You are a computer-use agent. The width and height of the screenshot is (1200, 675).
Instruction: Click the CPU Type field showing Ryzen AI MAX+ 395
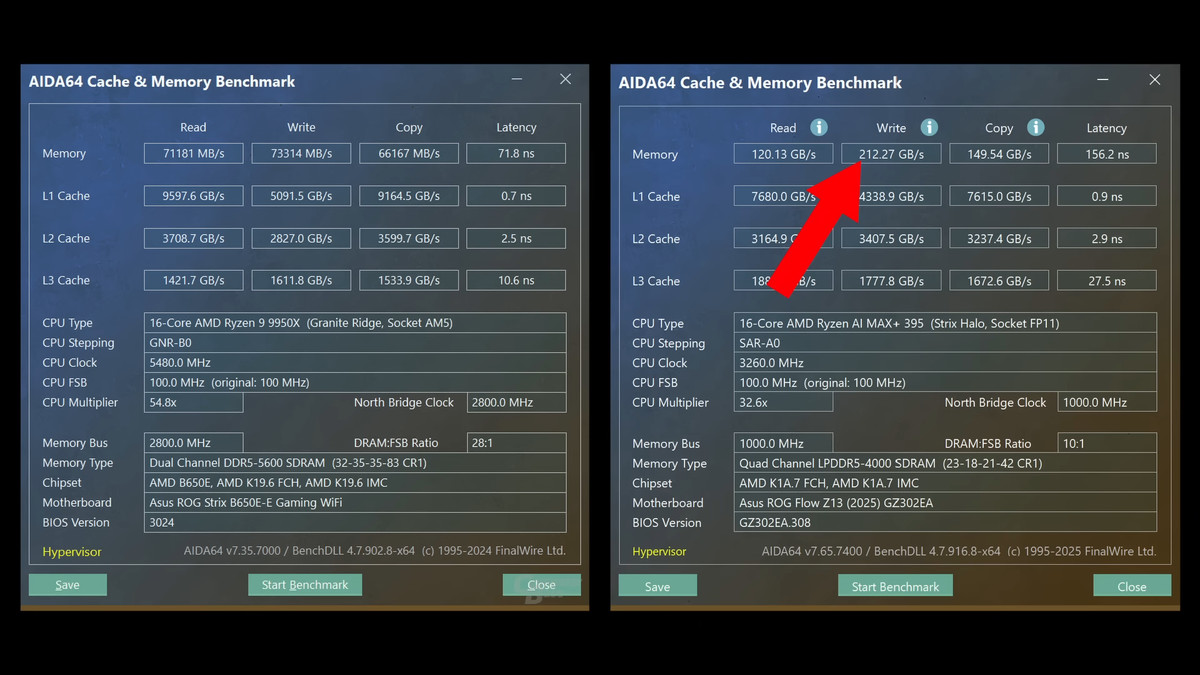pos(945,323)
